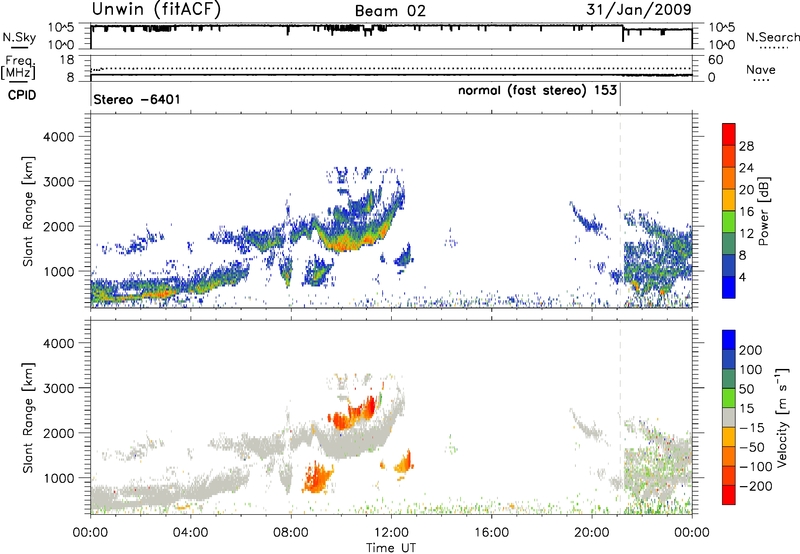This screenshot has height=554, width=800.
Task: Click the grey -15 to 15 Velocity bar segment
Action: (x=729, y=417)
